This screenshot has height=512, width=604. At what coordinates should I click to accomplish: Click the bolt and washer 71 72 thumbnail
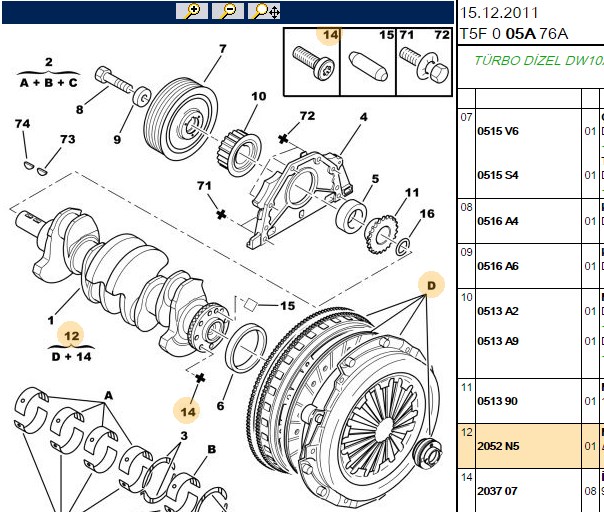[x=424, y=62]
